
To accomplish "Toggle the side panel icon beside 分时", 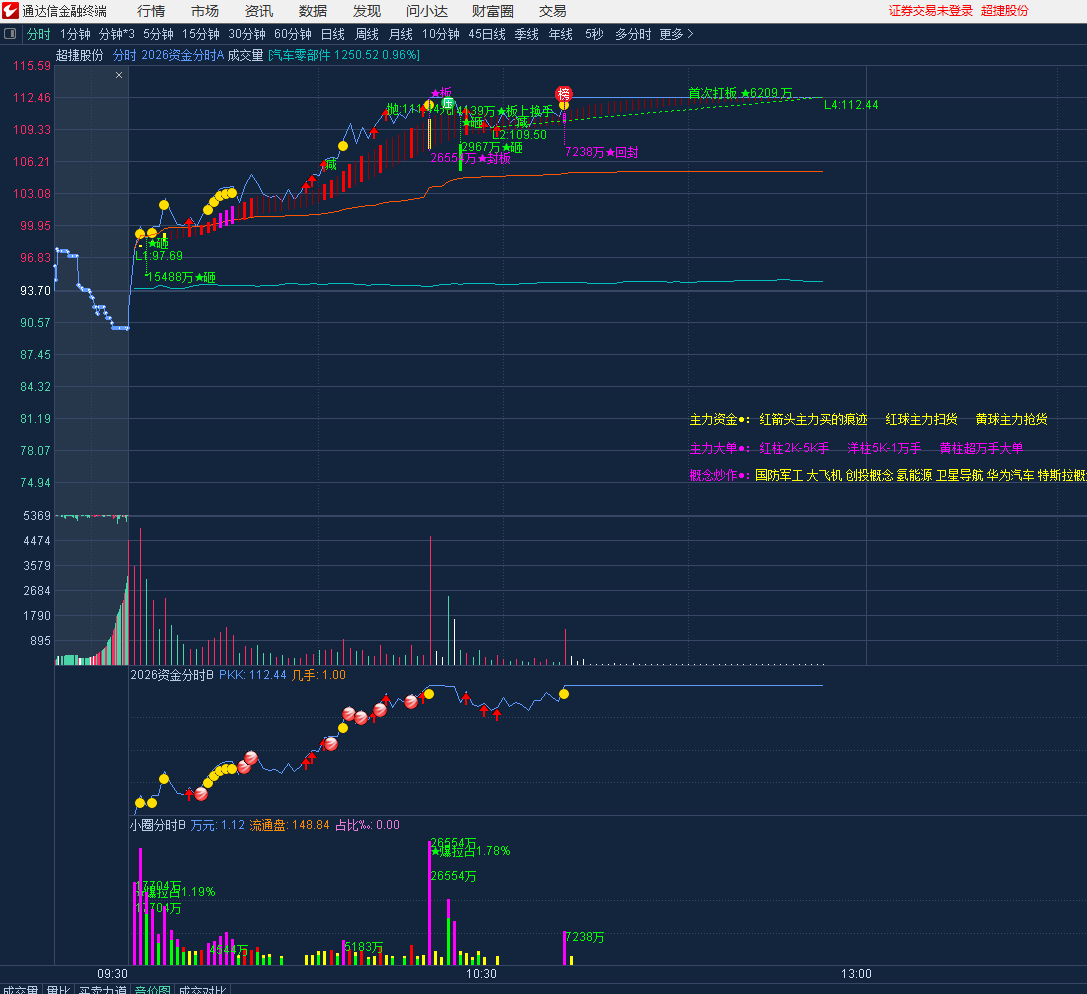I will tap(11, 34).
